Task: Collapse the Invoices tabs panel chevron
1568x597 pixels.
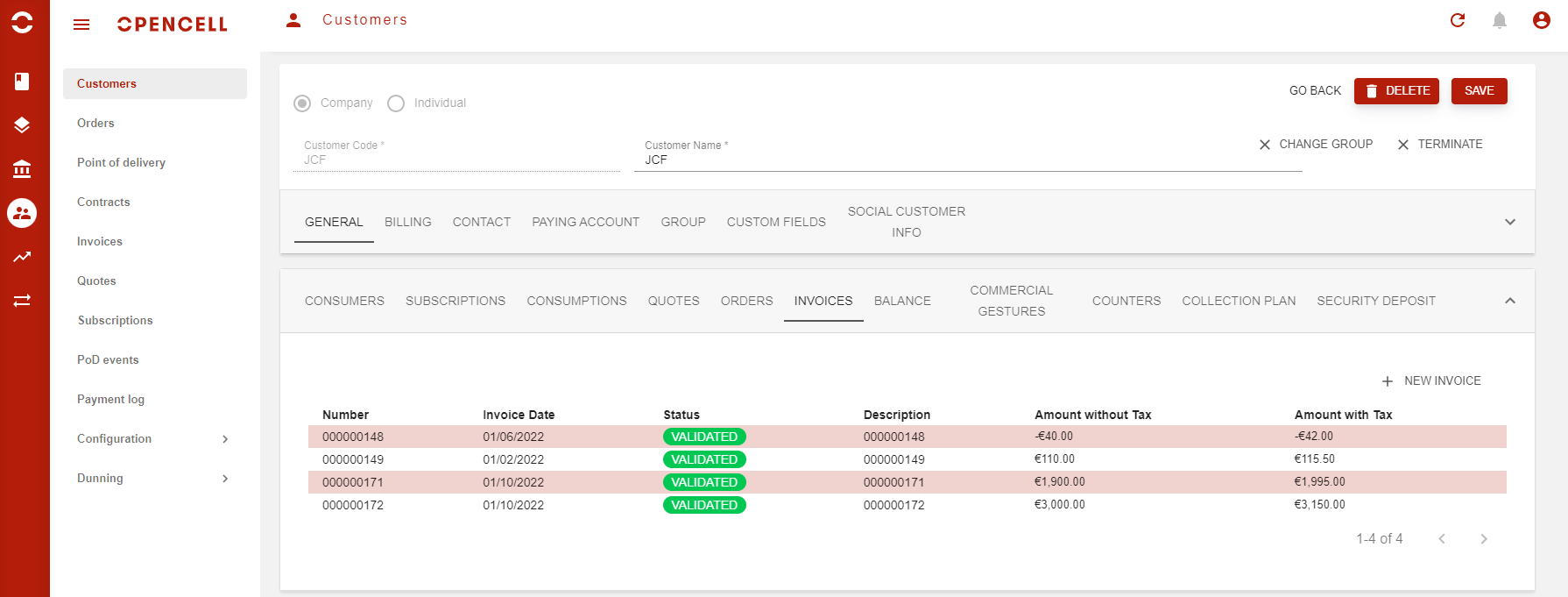Action: 1510,301
